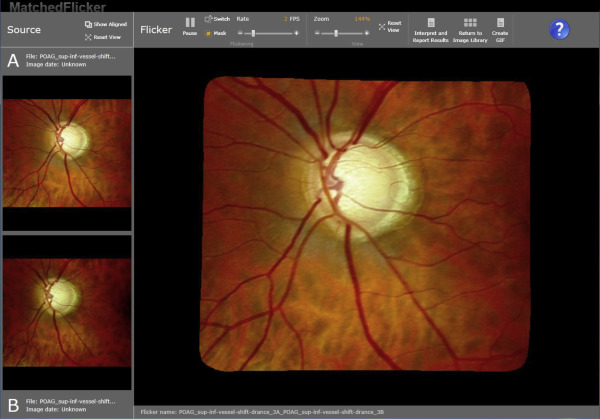Toggle the Mask checkbox
Screen dimensions: 600x419
pos(208,33)
